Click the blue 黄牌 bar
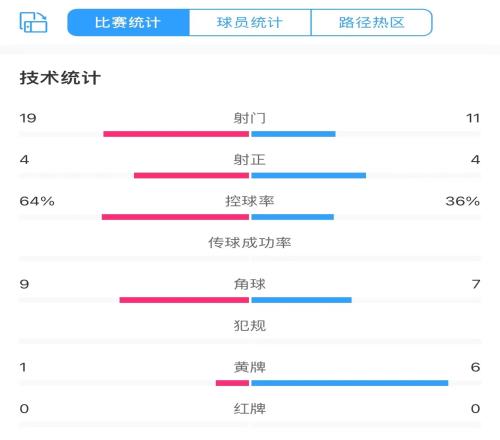The width and height of the screenshot is (500, 440). pyautogui.click(x=350, y=383)
